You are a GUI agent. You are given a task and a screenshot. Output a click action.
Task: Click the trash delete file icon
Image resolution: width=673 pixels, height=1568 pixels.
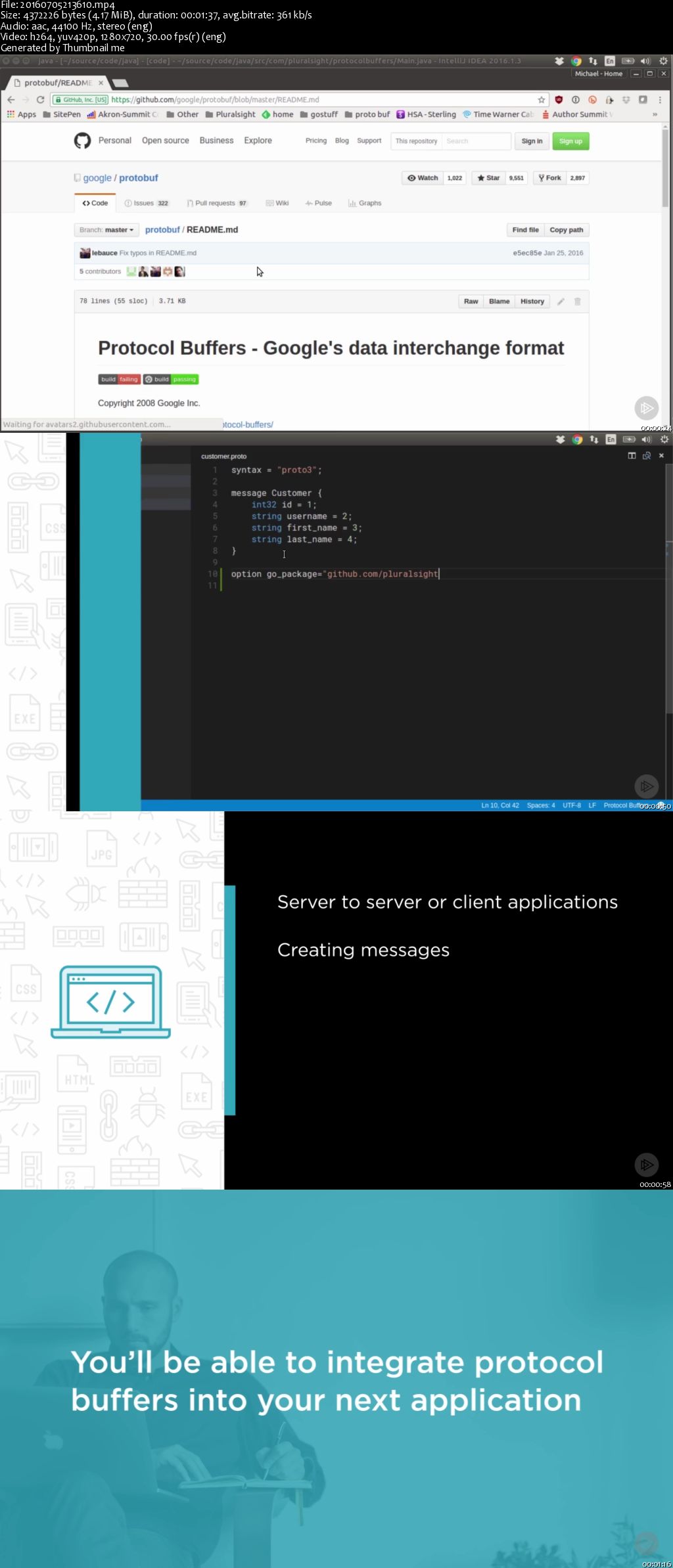tap(578, 302)
